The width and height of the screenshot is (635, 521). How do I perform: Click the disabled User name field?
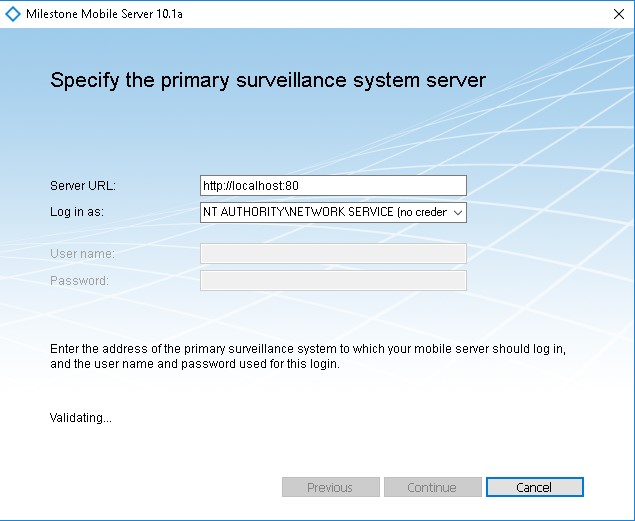[x=333, y=253]
